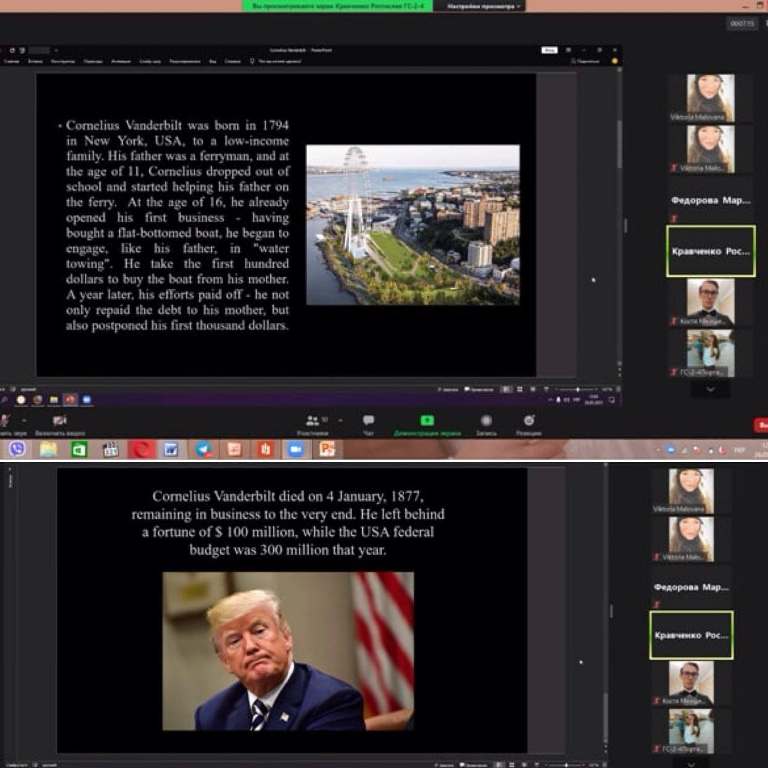768x768 pixels.
Task: Open Telegram from the Windows taskbar
Action: point(203,450)
